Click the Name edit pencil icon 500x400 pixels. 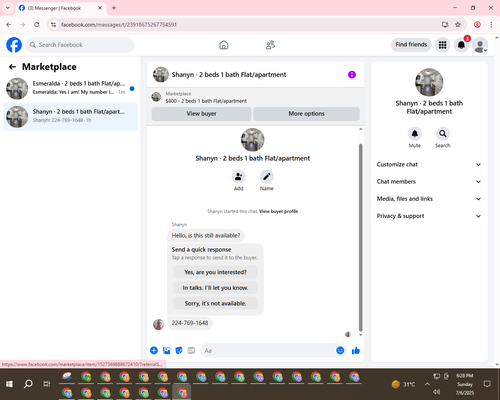pos(267,177)
